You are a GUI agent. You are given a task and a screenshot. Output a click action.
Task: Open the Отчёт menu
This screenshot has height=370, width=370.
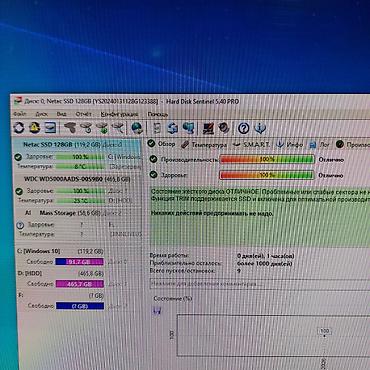click(83, 114)
